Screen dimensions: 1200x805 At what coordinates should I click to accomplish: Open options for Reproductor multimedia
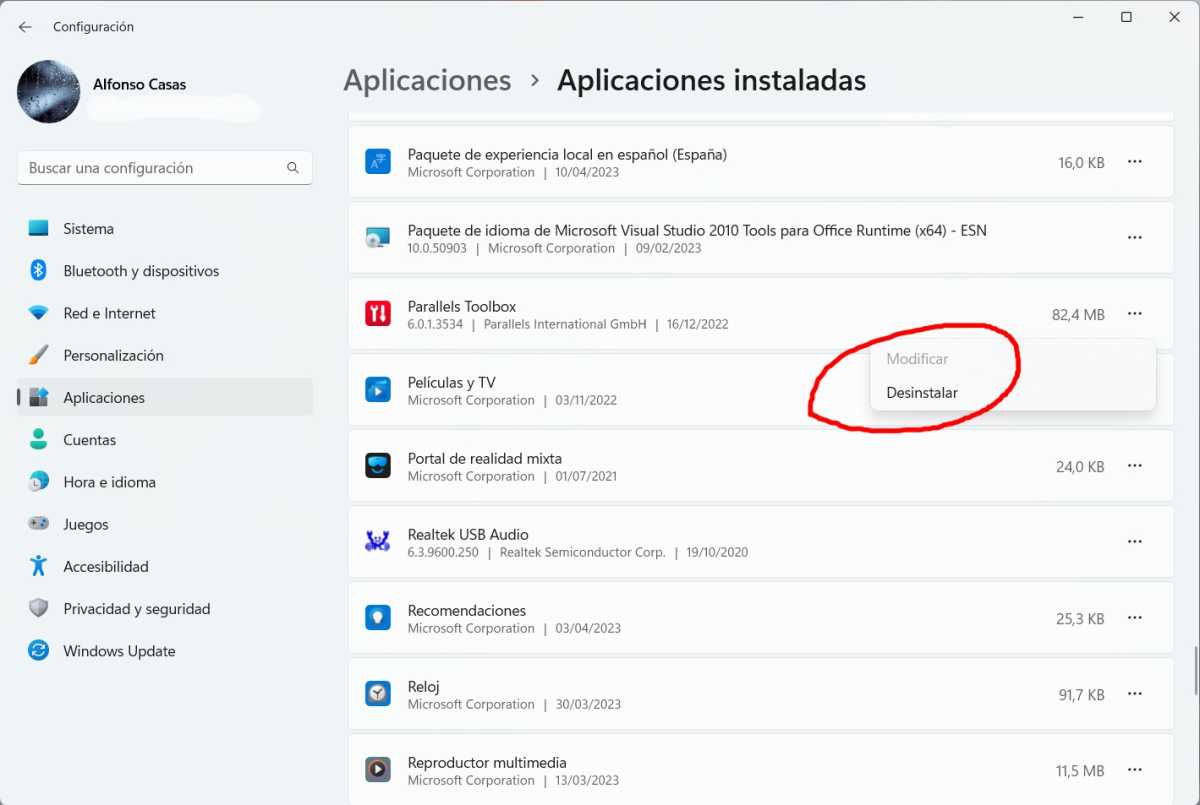[1135, 770]
